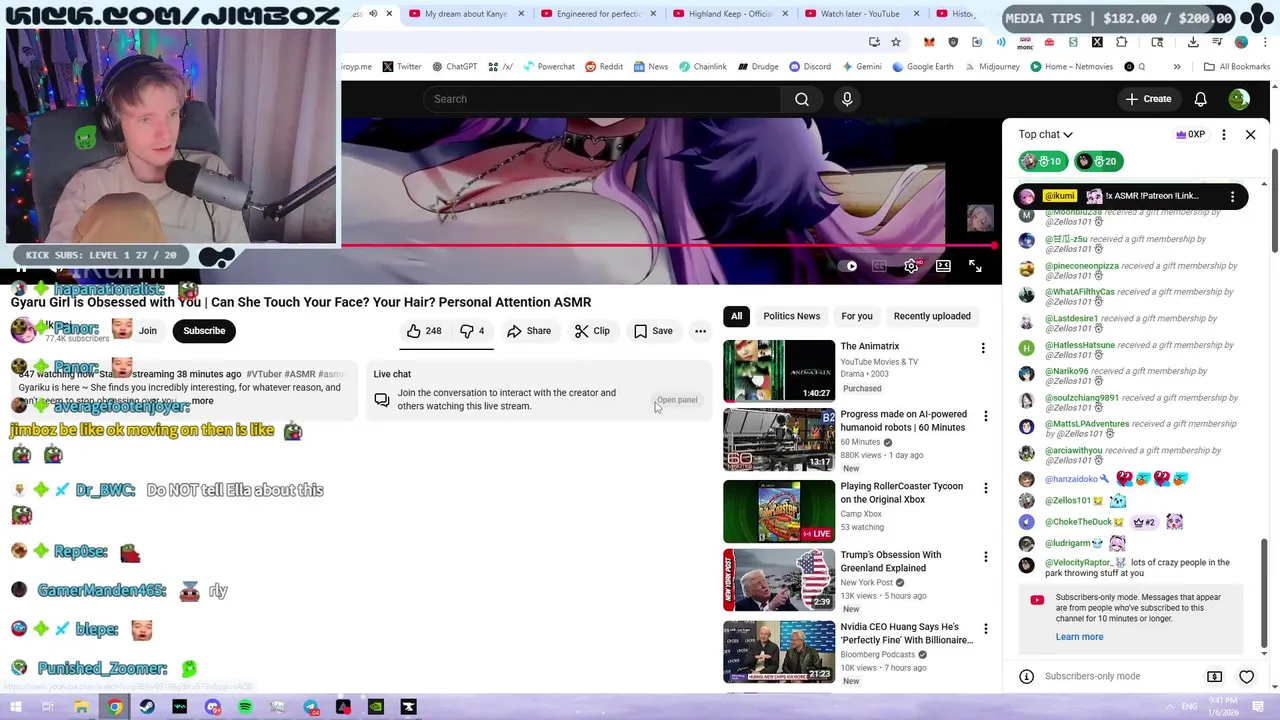This screenshot has height=720, width=1280.
Task: Open options for Nvidia CEO Huang video
Action: (985, 629)
